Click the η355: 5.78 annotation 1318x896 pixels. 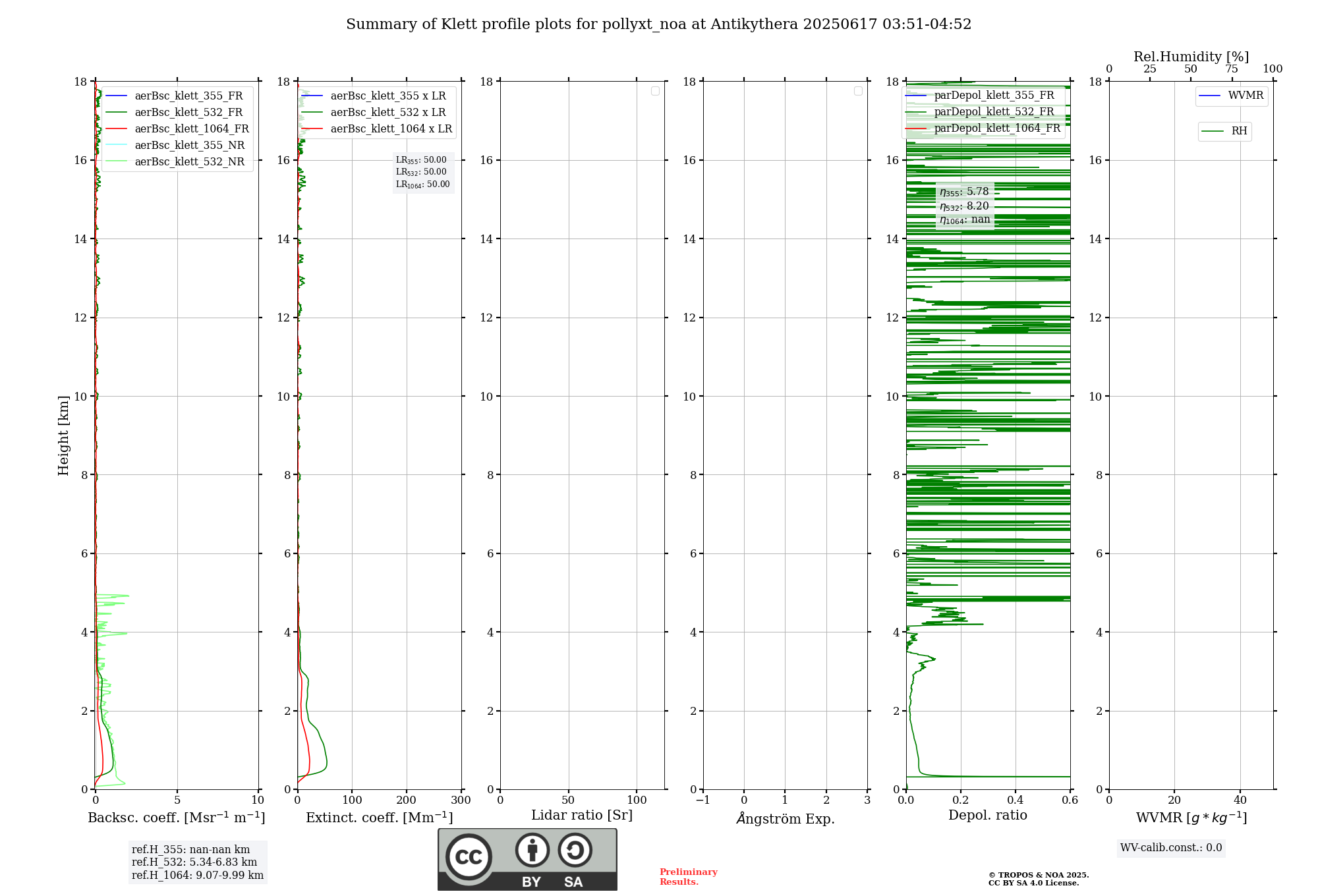tap(964, 192)
